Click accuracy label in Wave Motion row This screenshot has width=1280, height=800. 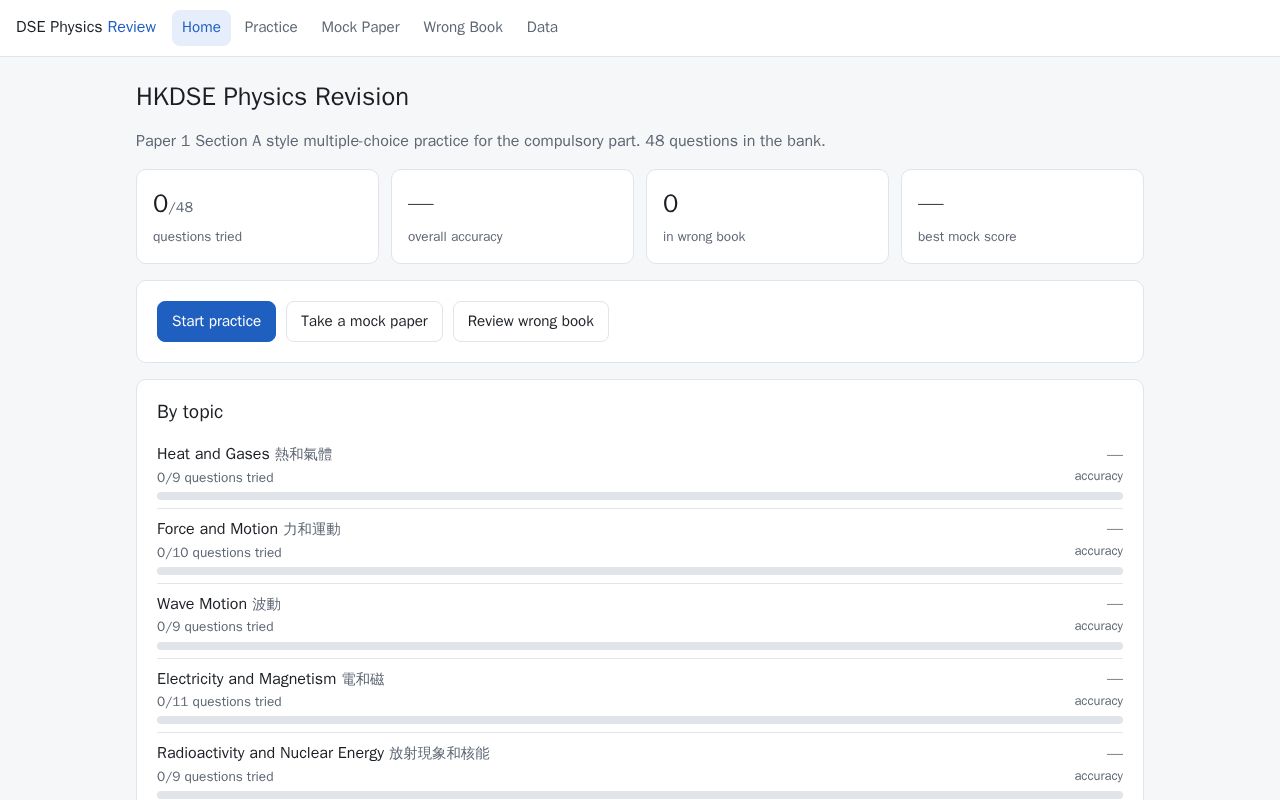(x=1098, y=626)
